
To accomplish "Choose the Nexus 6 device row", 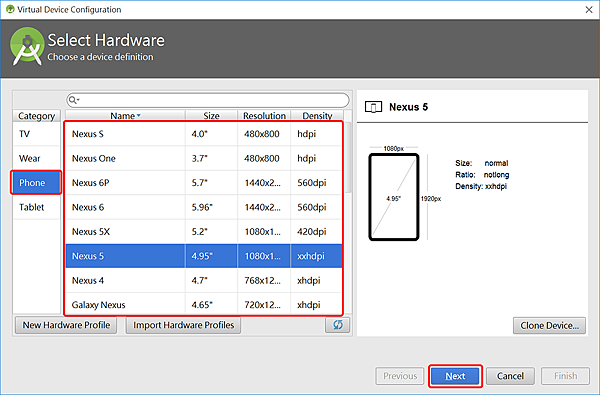I will click(x=204, y=207).
